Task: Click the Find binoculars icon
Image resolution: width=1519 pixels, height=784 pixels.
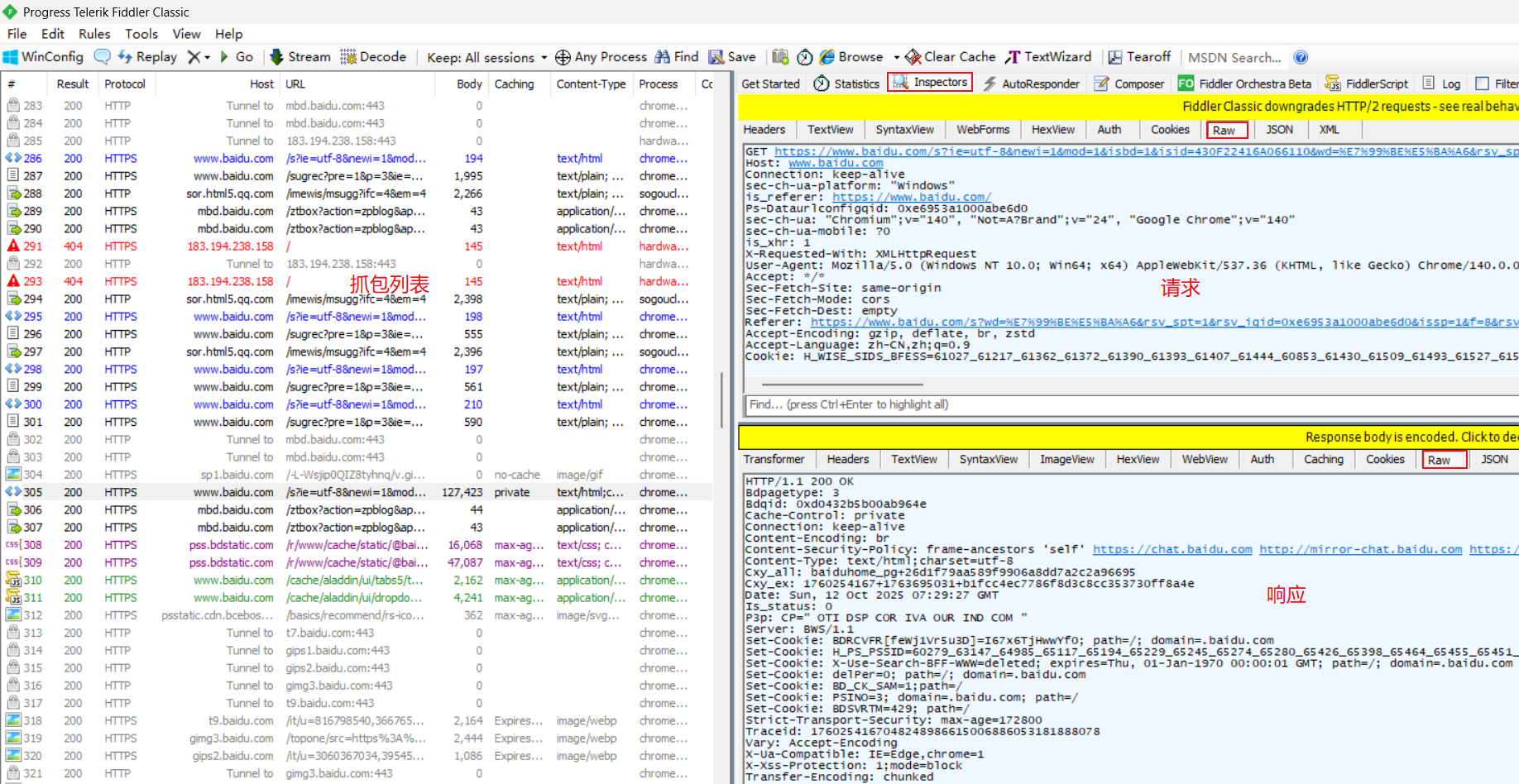Action: [x=663, y=57]
